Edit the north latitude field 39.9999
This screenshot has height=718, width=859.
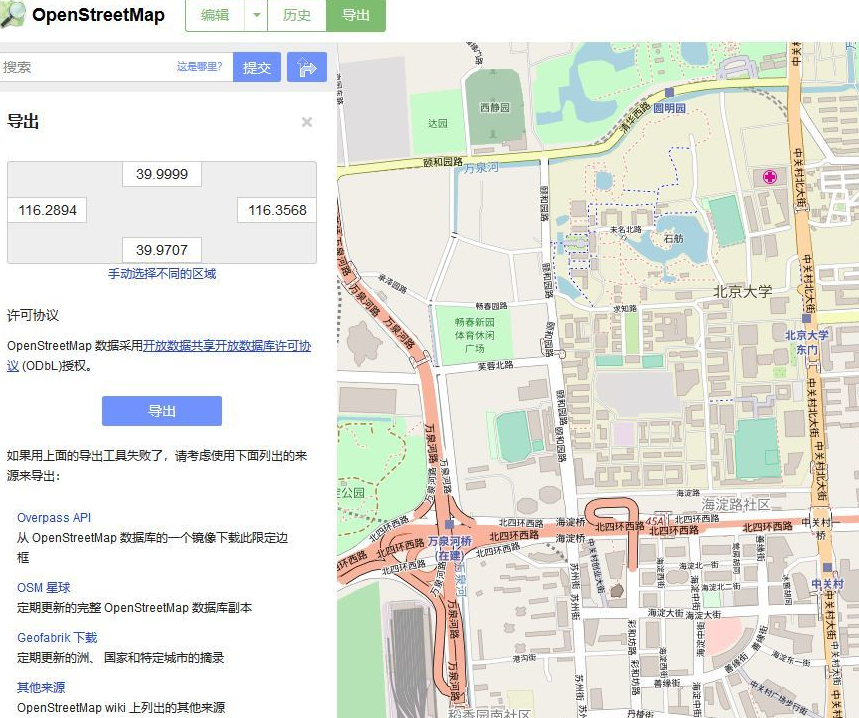[x=162, y=174]
